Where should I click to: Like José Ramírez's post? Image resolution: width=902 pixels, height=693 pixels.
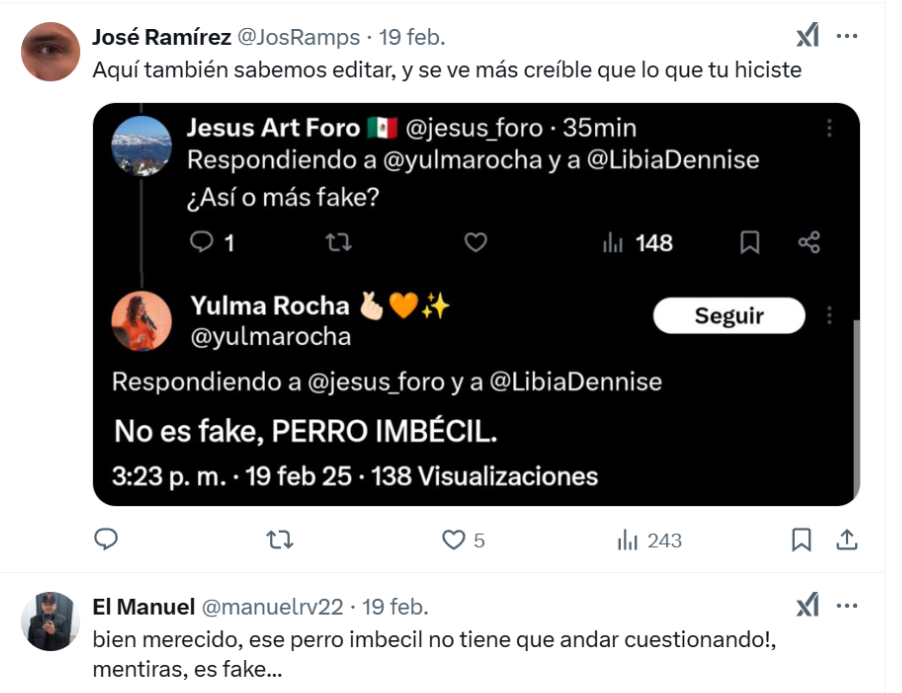455,540
